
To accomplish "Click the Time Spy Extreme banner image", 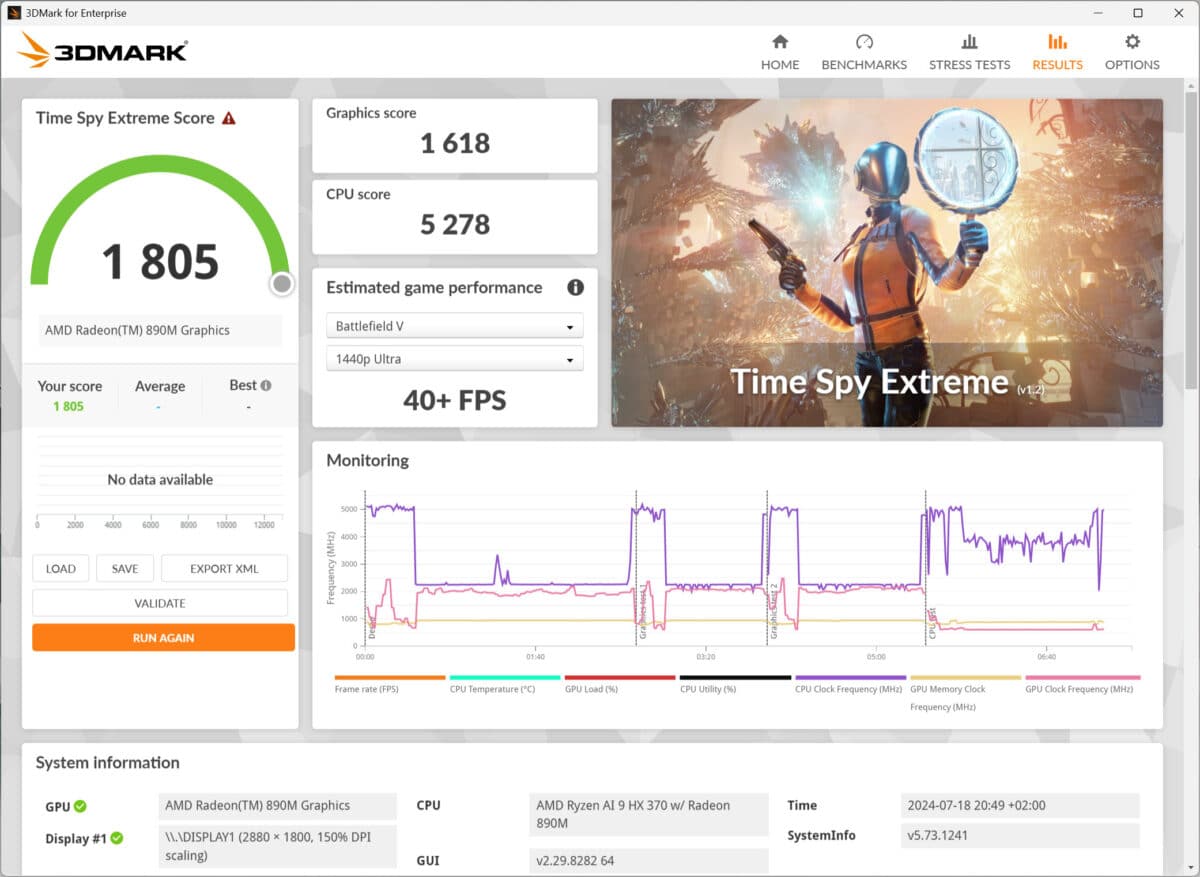I will (887, 262).
